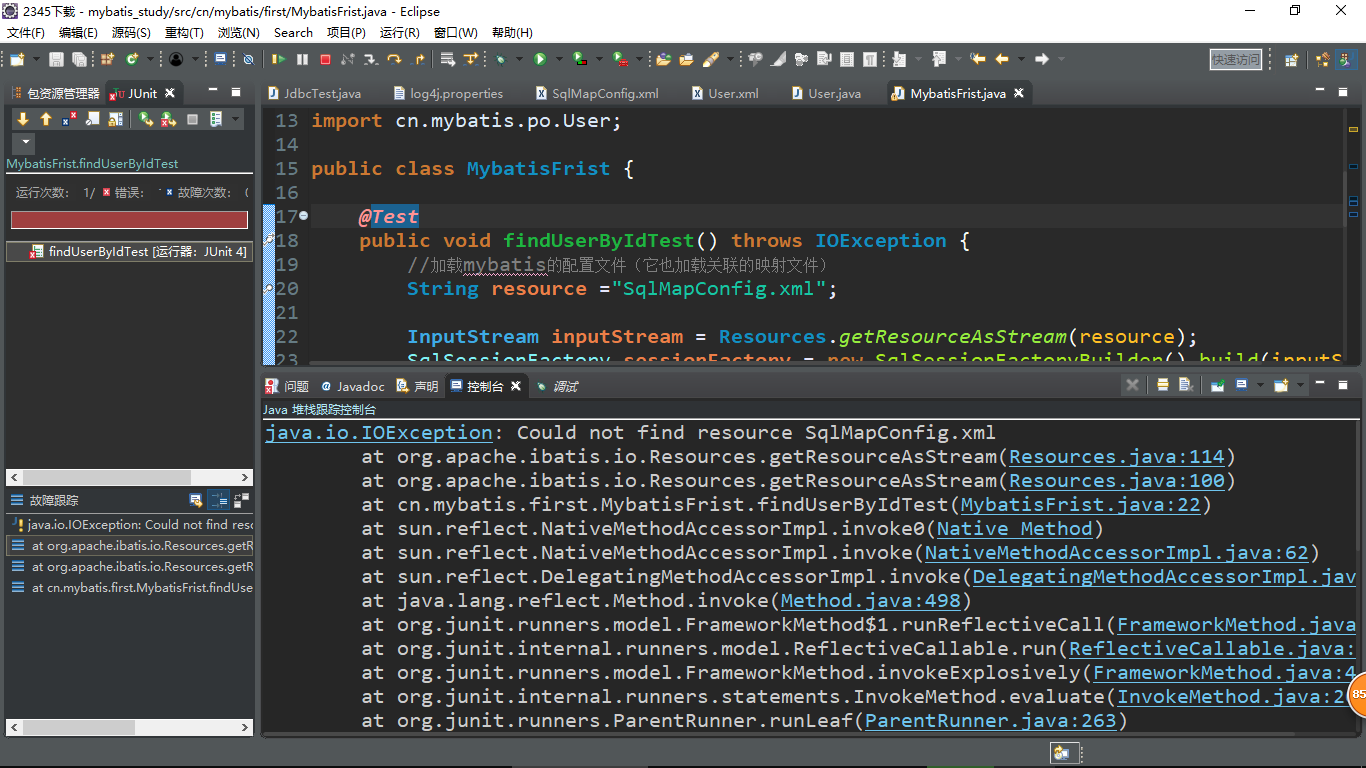Toggle Pin Console icon
The image size is (1366, 768).
tap(1218, 385)
